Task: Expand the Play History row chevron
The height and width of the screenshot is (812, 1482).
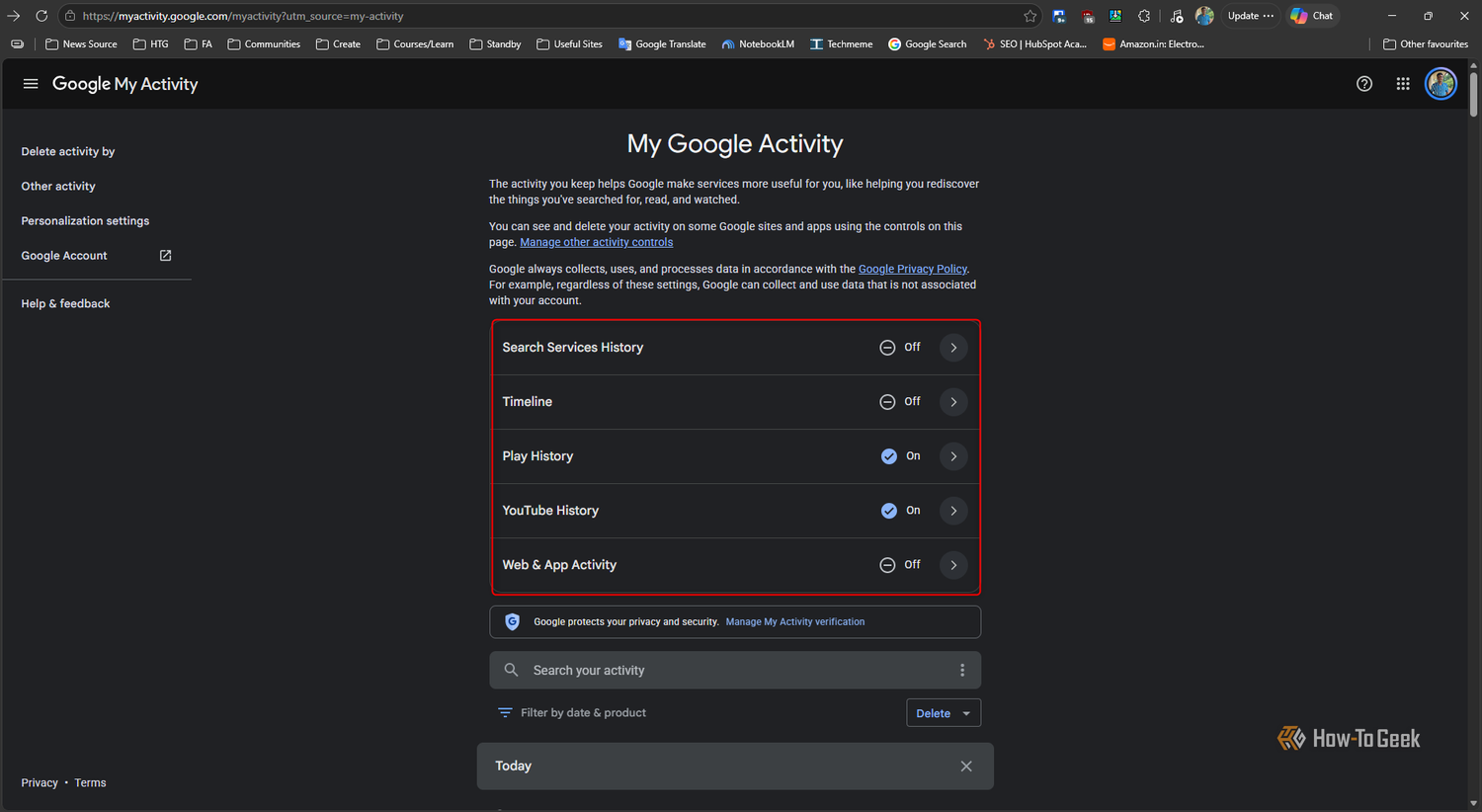Action: pyautogui.click(x=953, y=456)
